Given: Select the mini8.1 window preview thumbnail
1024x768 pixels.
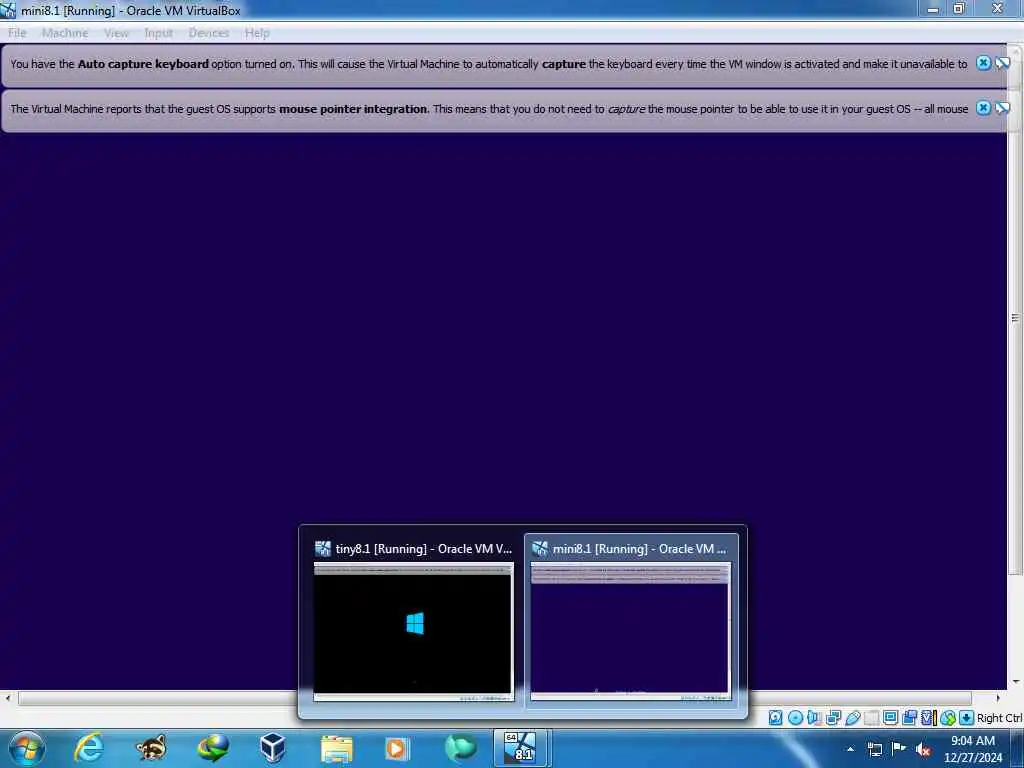Looking at the screenshot, I should coord(631,631).
